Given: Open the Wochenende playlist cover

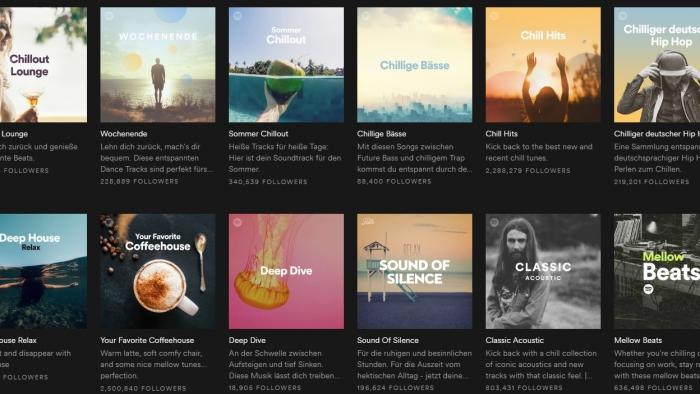Looking at the screenshot, I should (158, 65).
